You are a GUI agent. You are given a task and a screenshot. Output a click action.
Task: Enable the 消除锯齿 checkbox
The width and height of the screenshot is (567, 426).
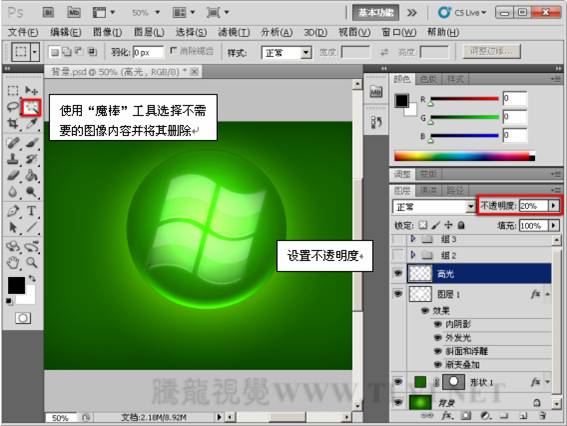pyautogui.click(x=174, y=51)
